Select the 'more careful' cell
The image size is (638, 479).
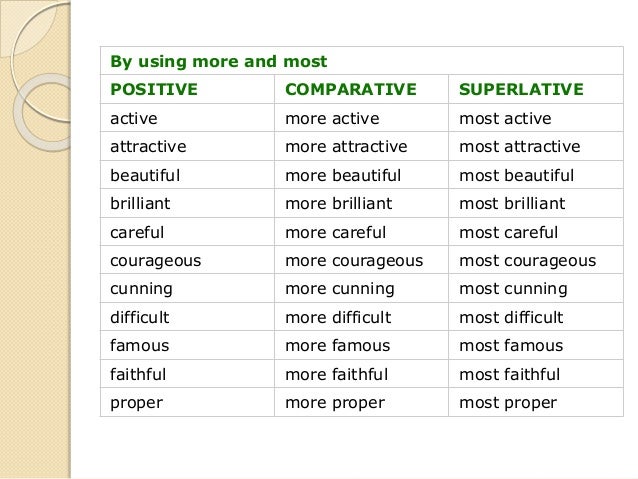tap(337, 233)
